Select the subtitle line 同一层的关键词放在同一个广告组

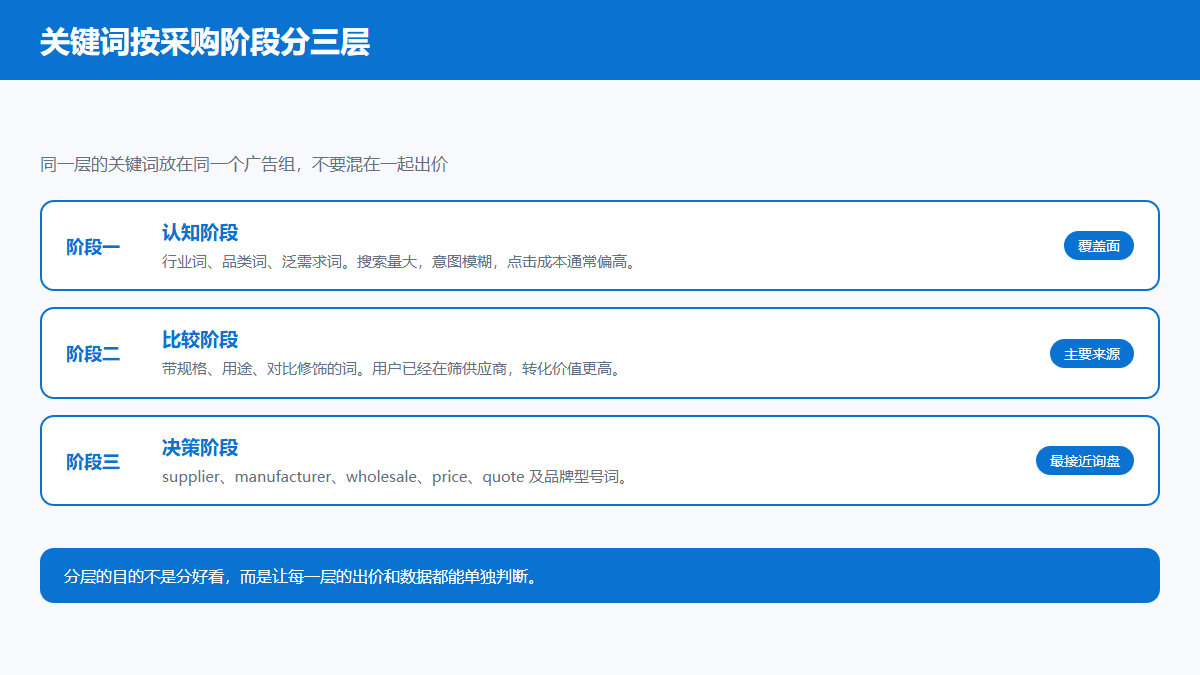coord(244,164)
